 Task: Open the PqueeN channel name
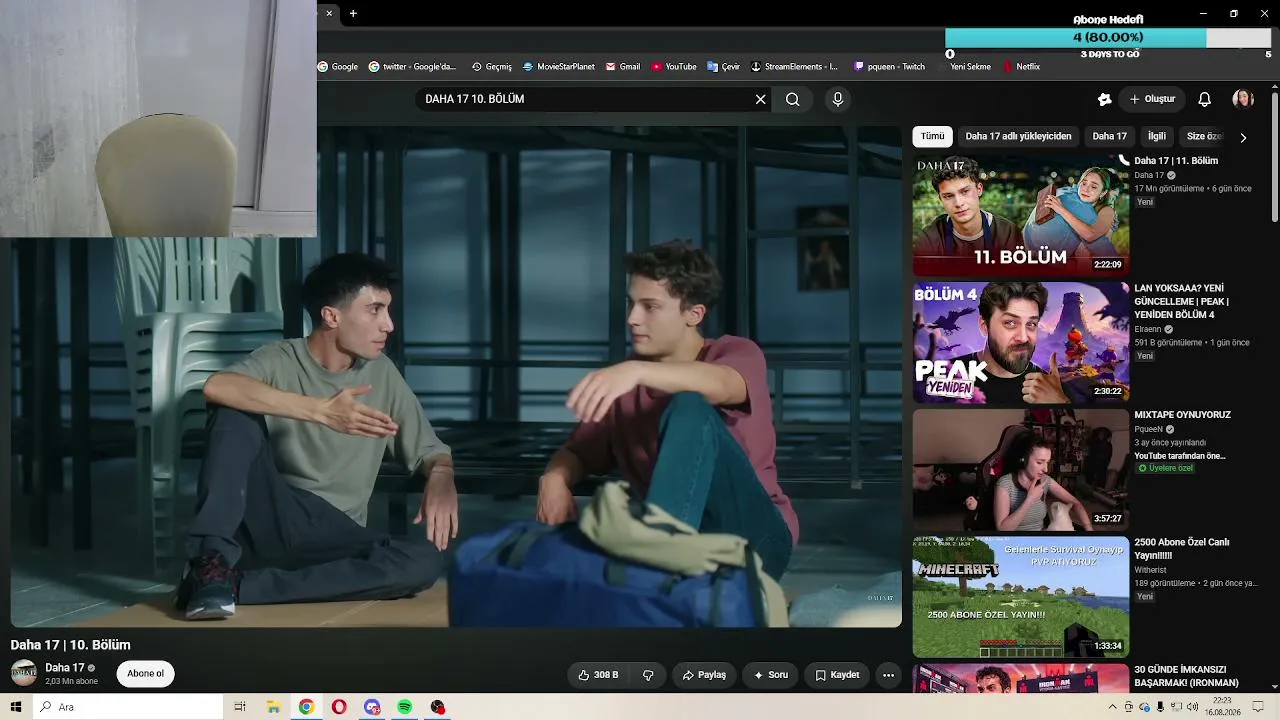[1149, 429]
